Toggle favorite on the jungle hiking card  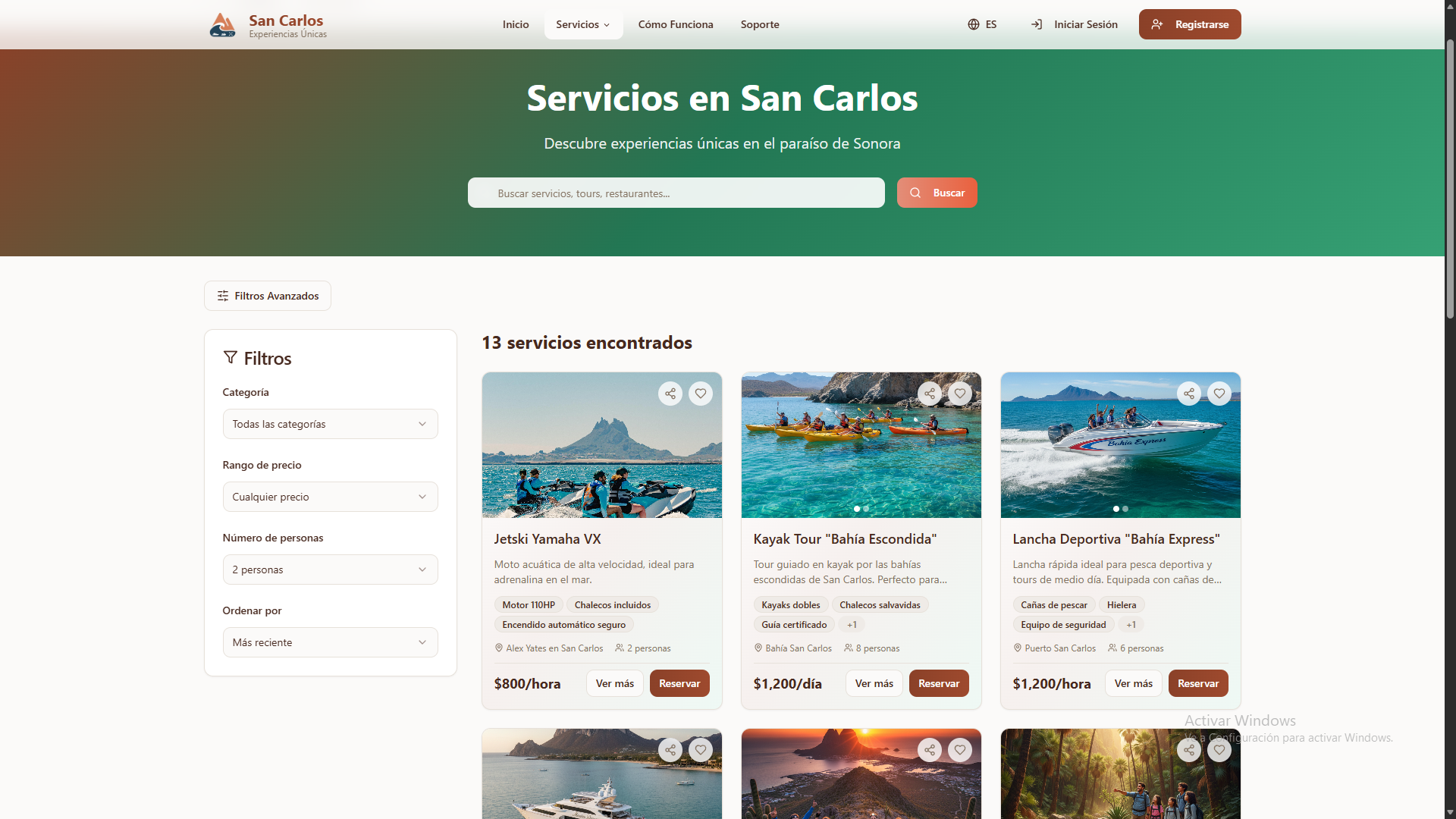pyautogui.click(x=1219, y=749)
